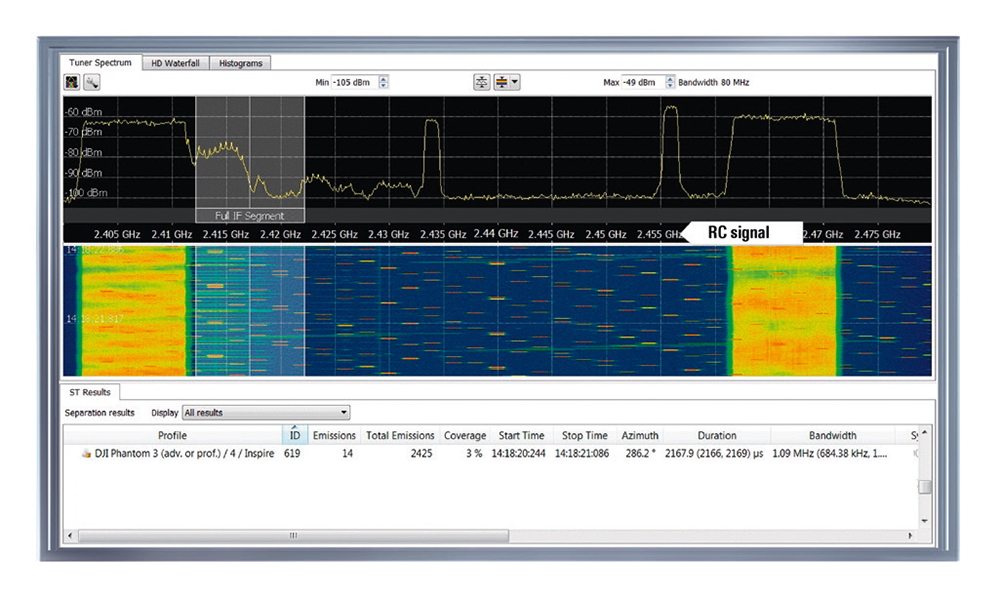Open the Histograms tab
The width and height of the screenshot is (1000, 598).
(x=240, y=63)
